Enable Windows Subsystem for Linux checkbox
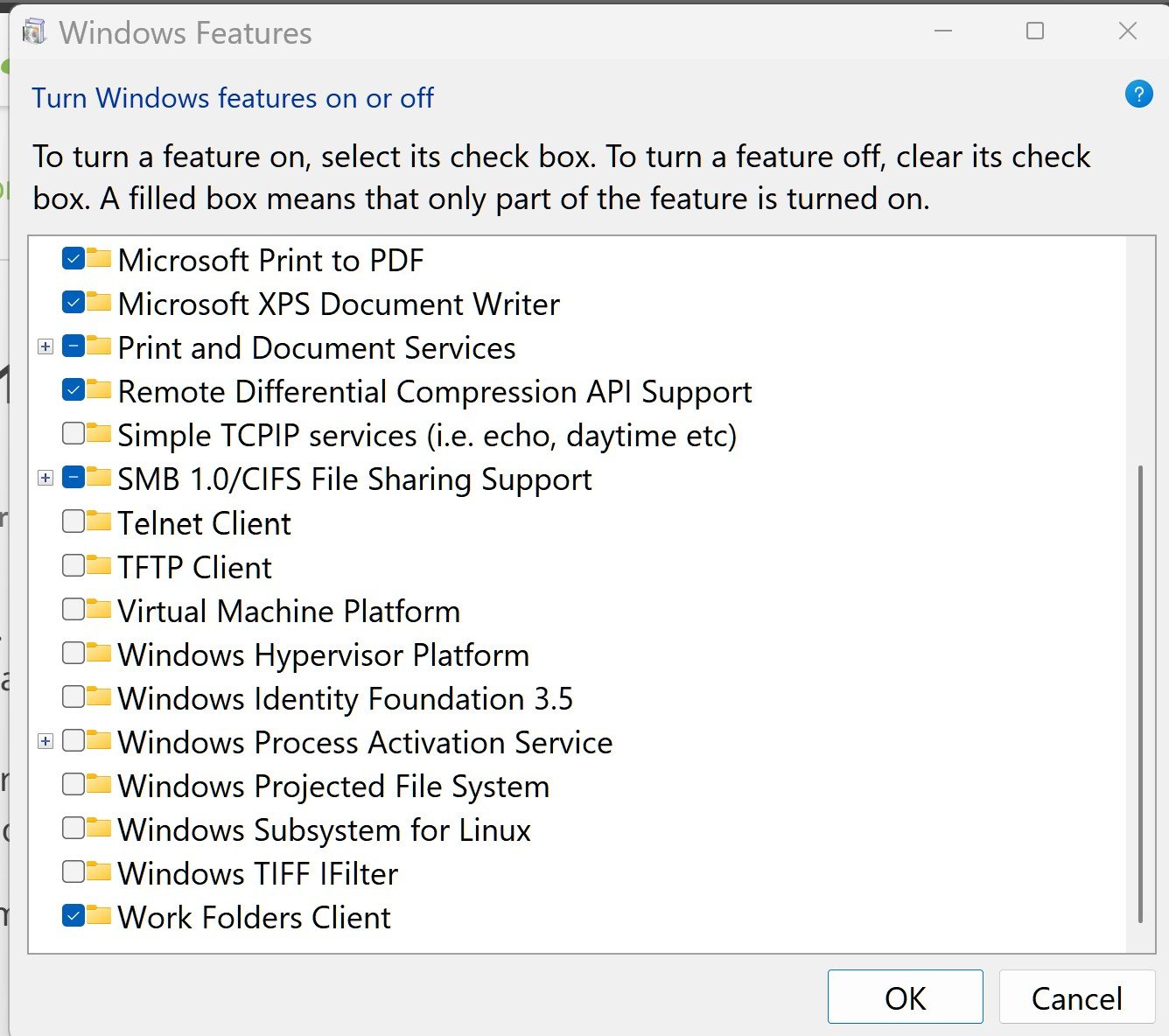Screen dimensions: 1169x1036 coord(73,828)
